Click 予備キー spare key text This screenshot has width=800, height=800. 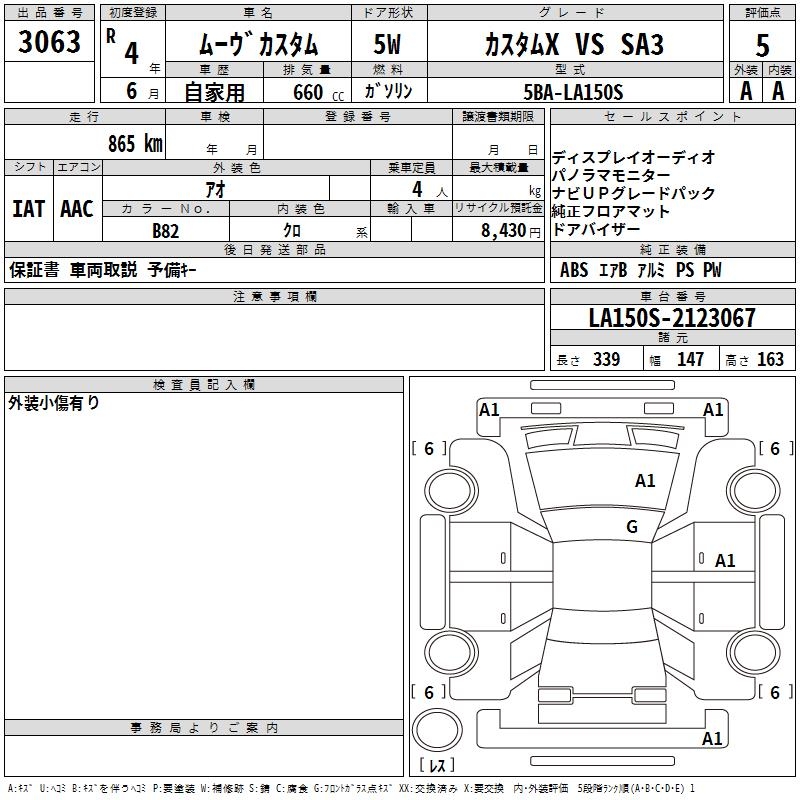point(172,270)
